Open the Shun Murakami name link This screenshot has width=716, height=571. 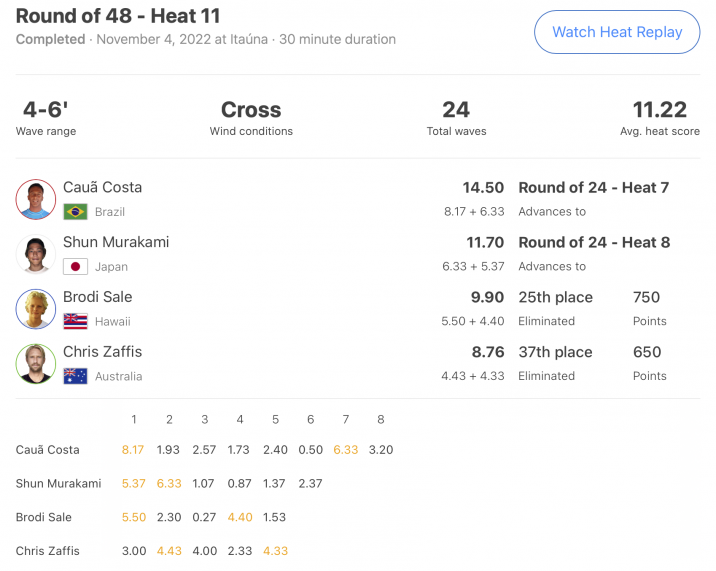[x=116, y=242]
